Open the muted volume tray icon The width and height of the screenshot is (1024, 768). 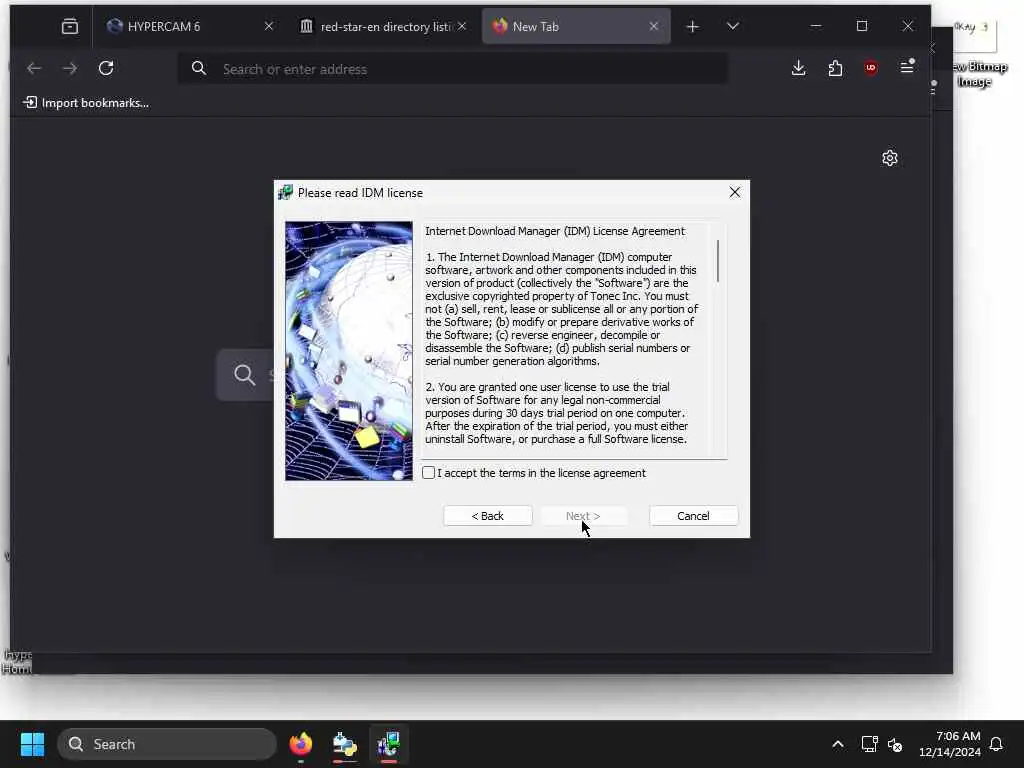coord(895,744)
